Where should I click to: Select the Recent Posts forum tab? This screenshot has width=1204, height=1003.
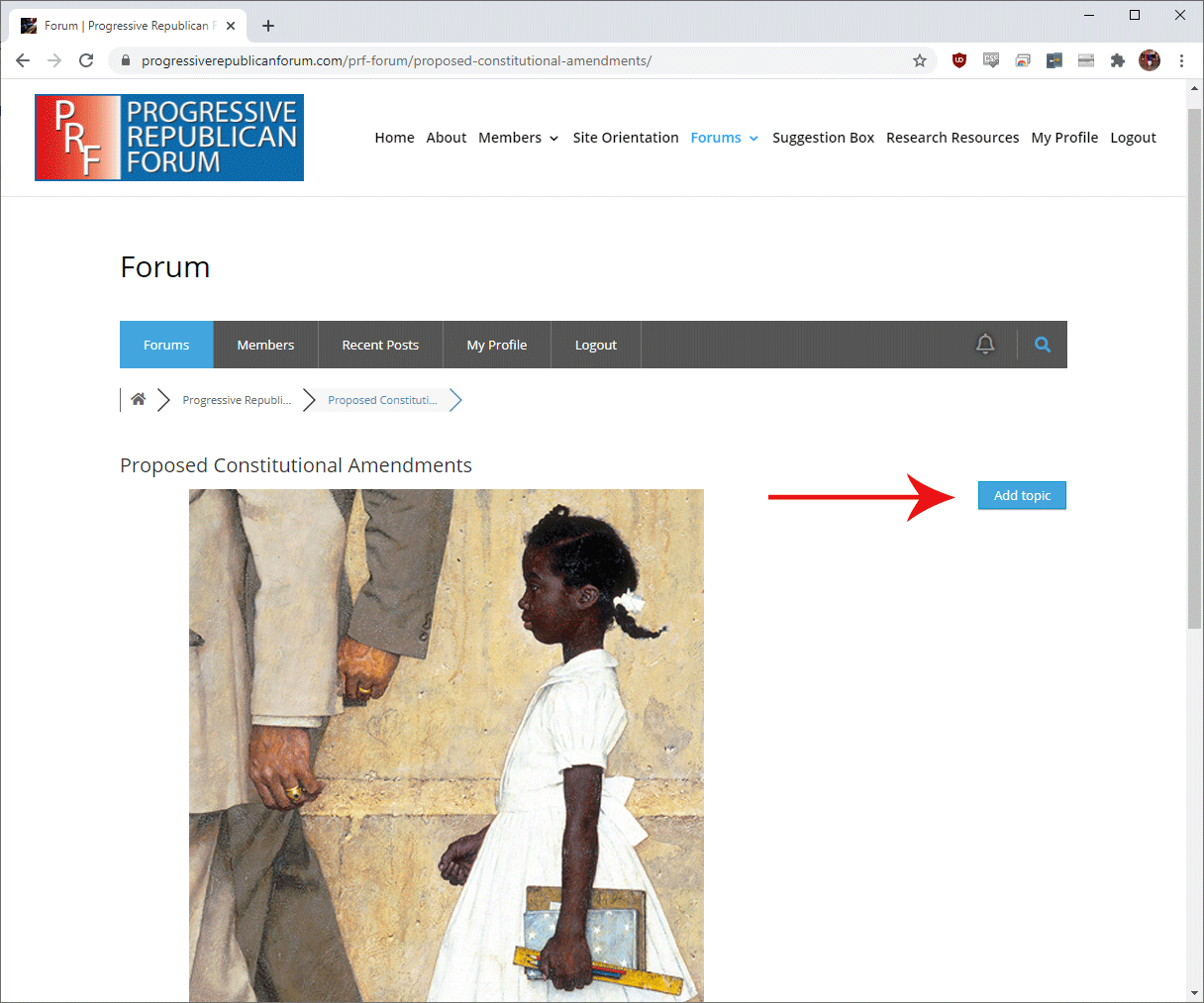pos(380,345)
